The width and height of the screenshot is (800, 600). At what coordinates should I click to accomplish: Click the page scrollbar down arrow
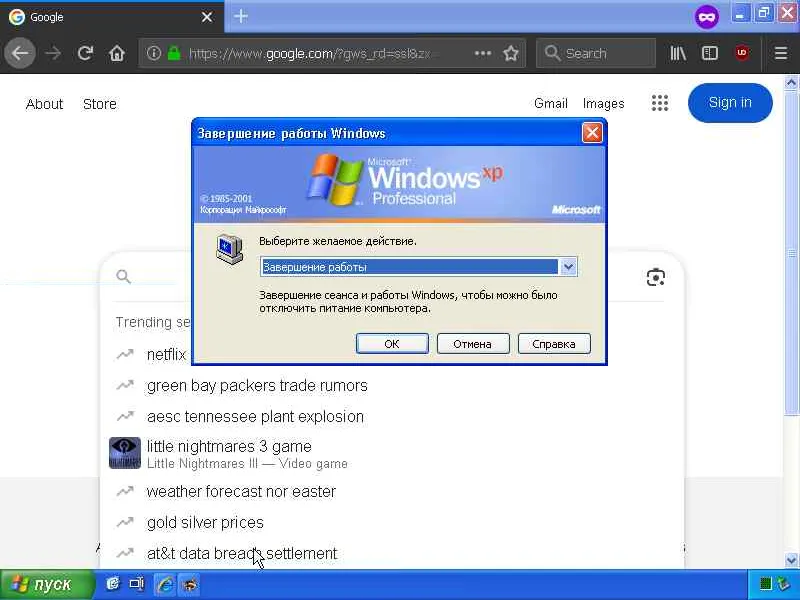[791, 560]
